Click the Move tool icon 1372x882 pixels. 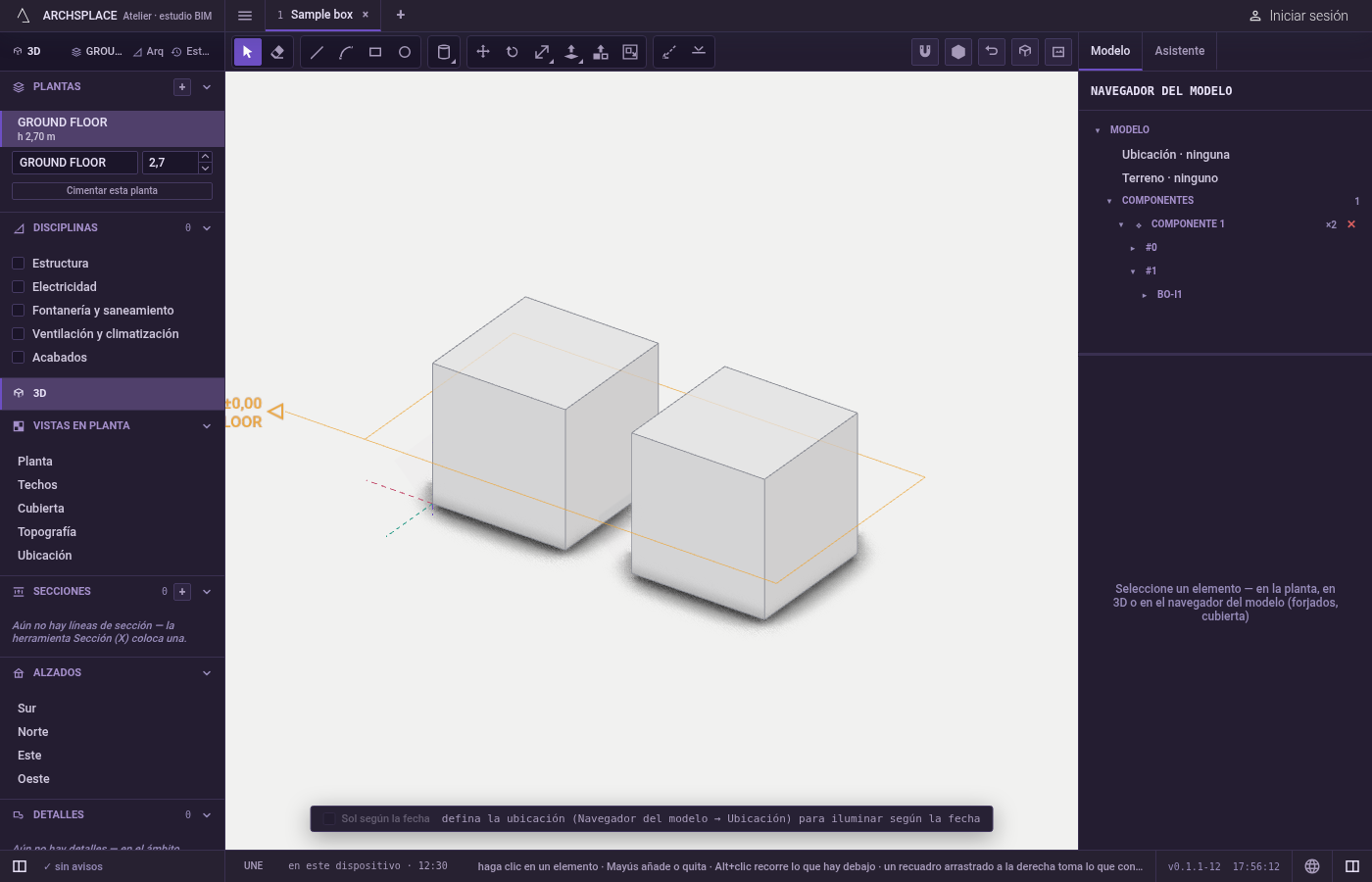click(483, 52)
